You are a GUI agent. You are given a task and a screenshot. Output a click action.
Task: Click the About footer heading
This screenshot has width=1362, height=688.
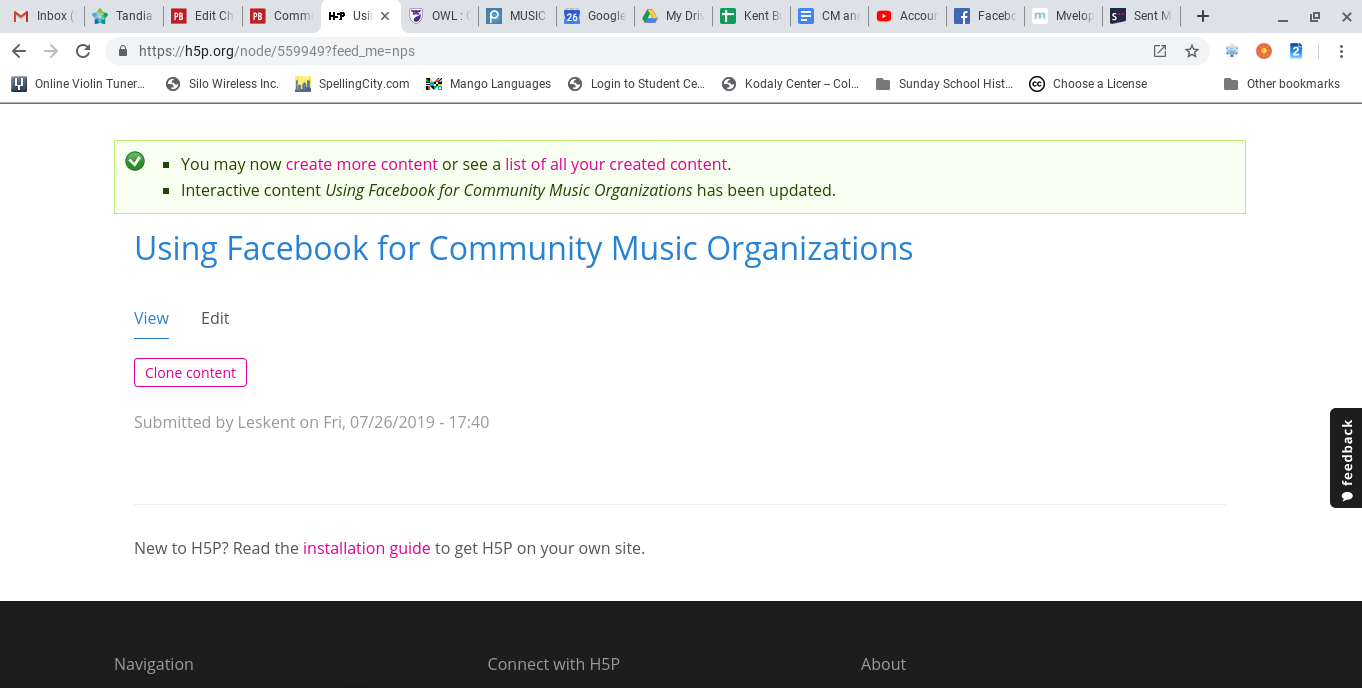click(x=883, y=664)
